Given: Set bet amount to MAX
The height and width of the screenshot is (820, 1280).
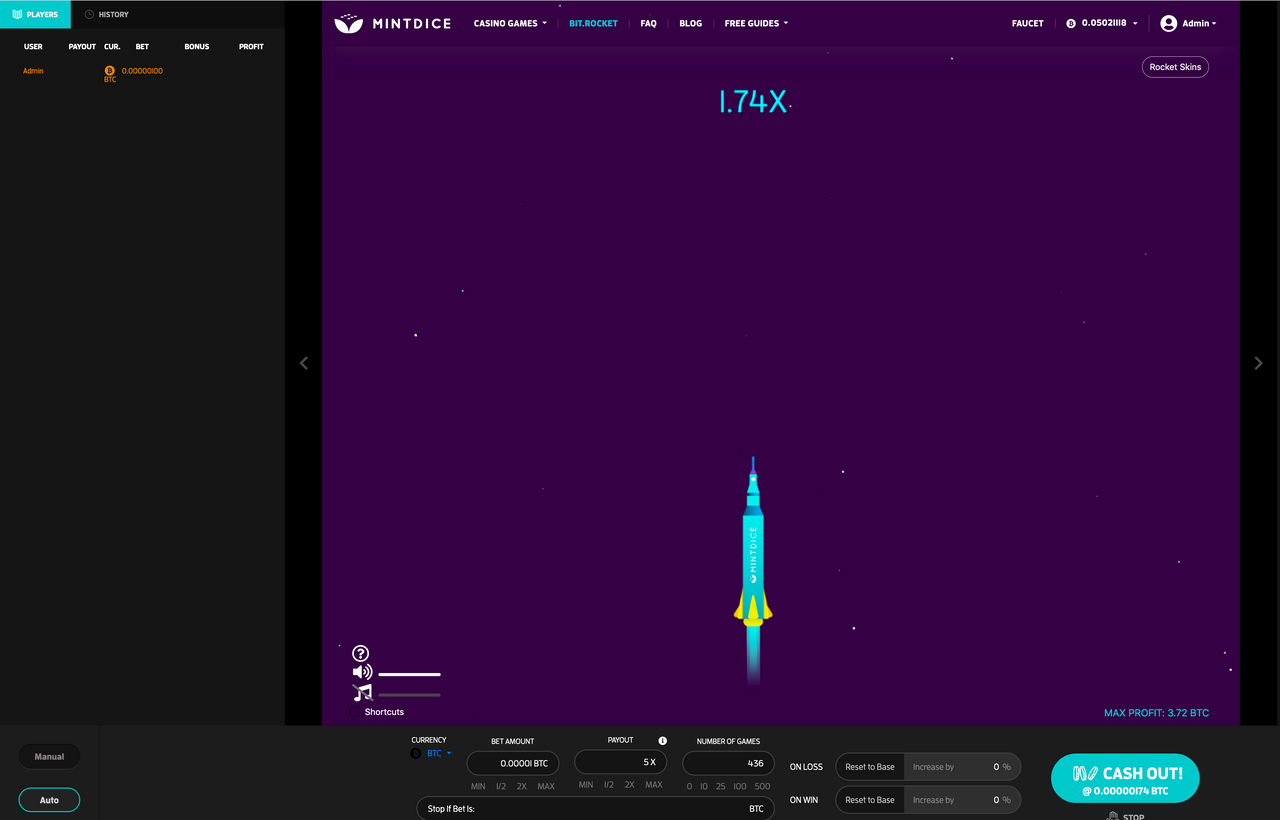Looking at the screenshot, I should [x=546, y=786].
